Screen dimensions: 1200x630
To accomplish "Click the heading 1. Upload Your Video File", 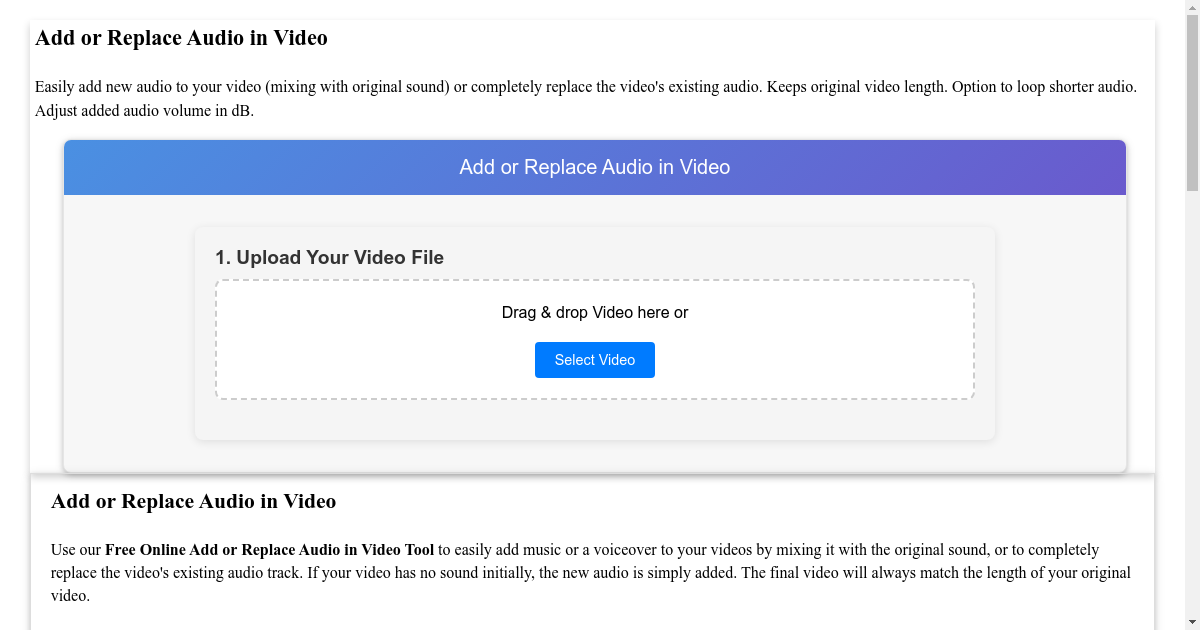I will (x=329, y=257).
